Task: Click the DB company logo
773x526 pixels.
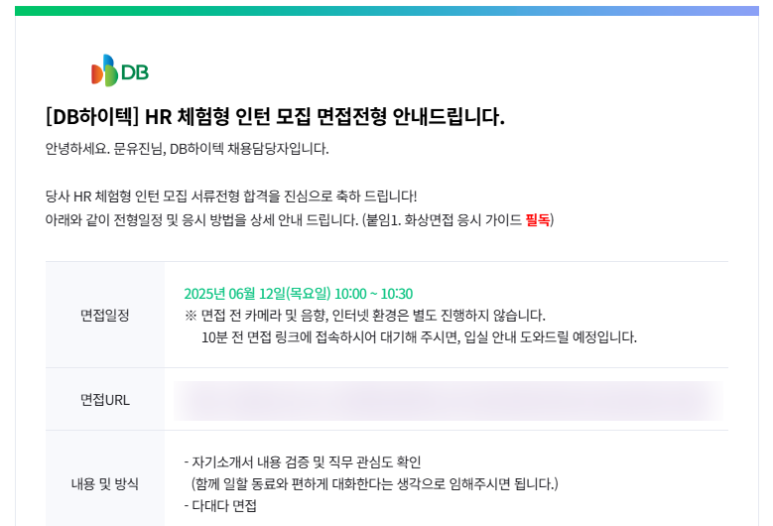Action: [120, 70]
